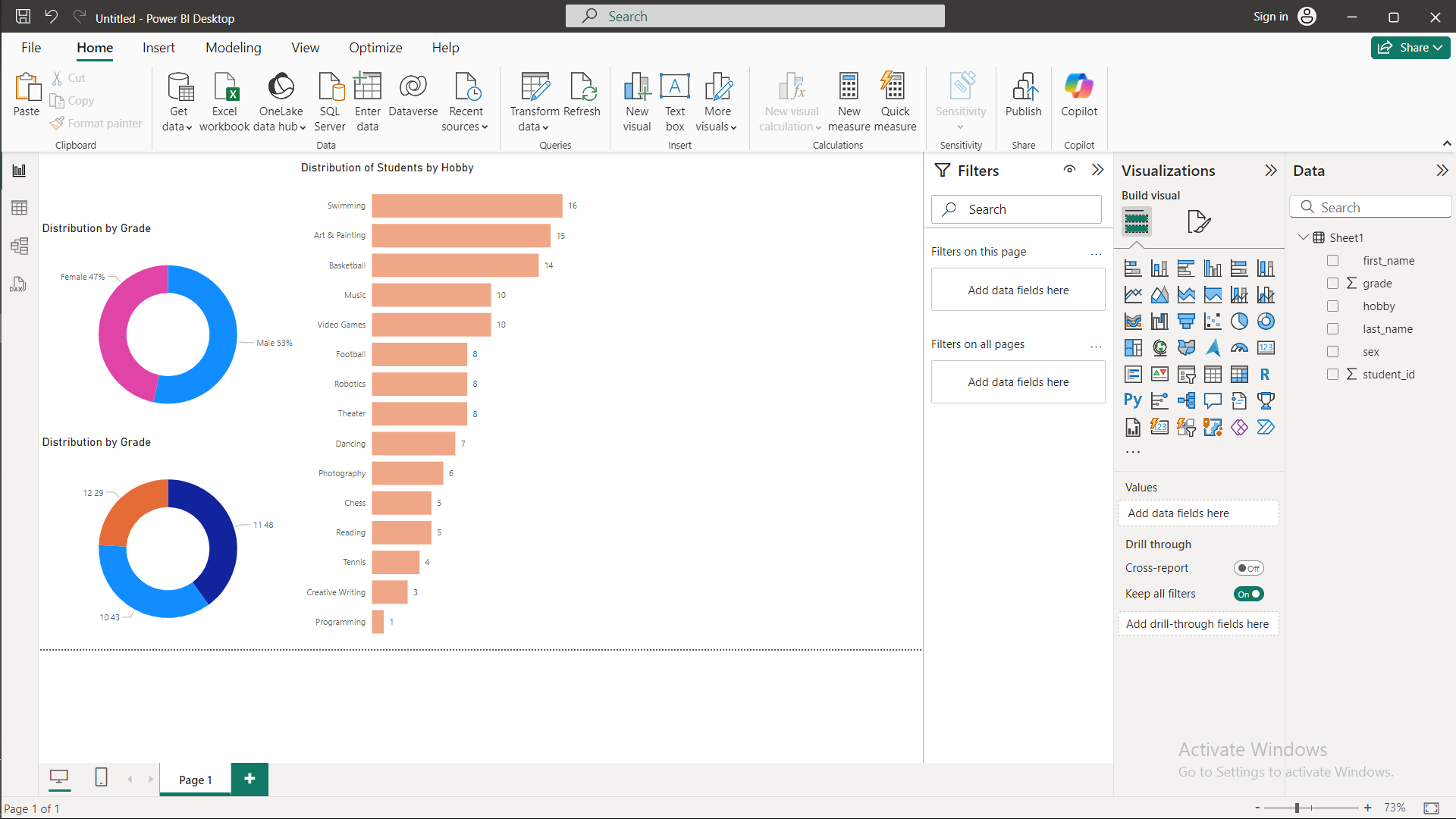Click the Share button
This screenshot has height=819, width=1456.
(1410, 48)
